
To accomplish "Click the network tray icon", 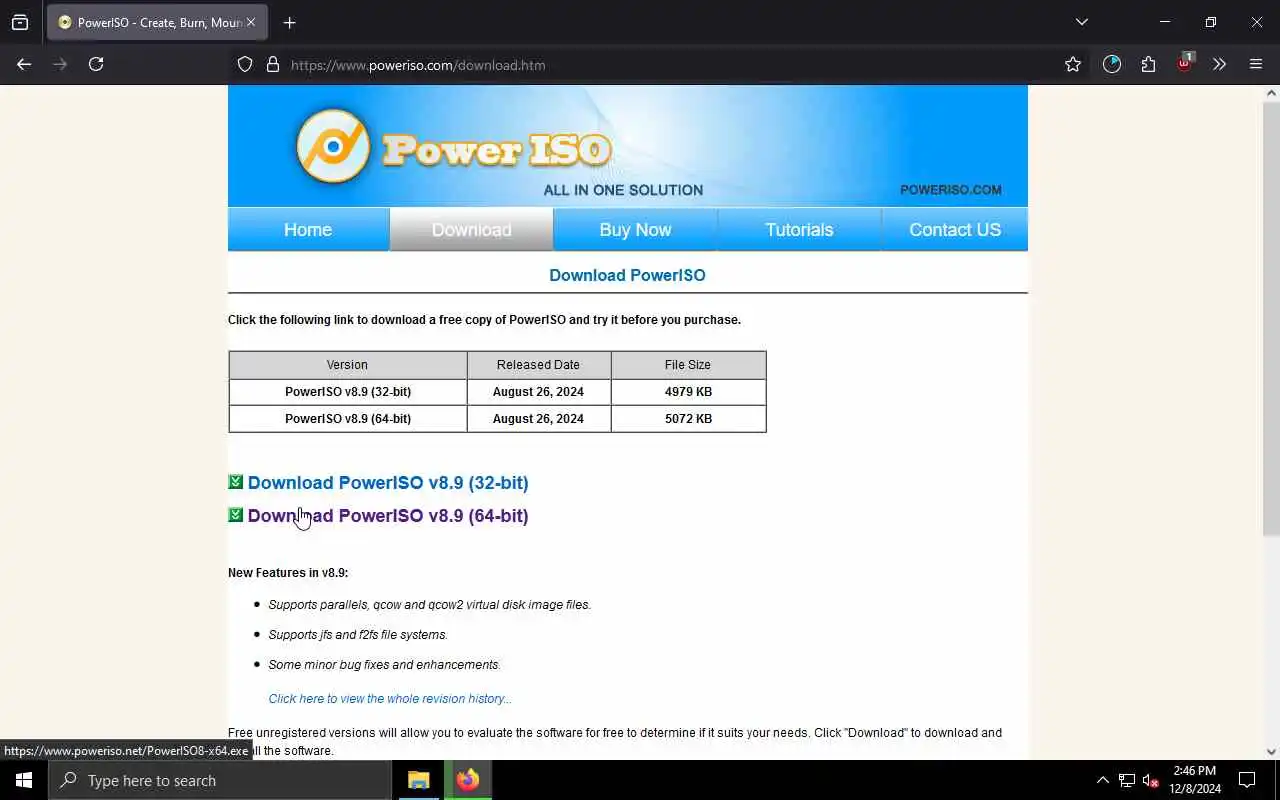I will point(1127,780).
